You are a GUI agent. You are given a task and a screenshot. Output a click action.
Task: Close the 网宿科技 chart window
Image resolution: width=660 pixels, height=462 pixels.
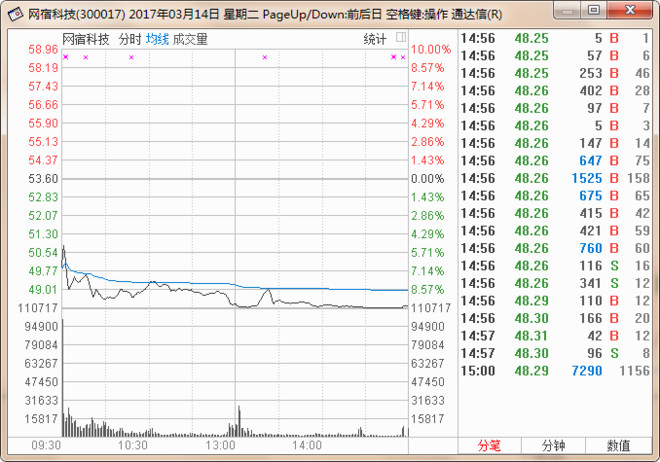630,11
